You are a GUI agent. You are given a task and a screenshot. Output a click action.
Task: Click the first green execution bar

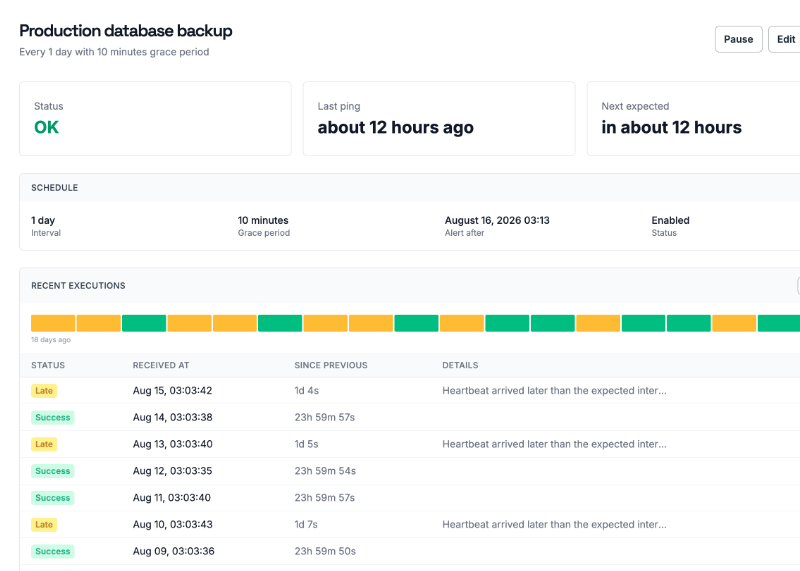pos(144,323)
